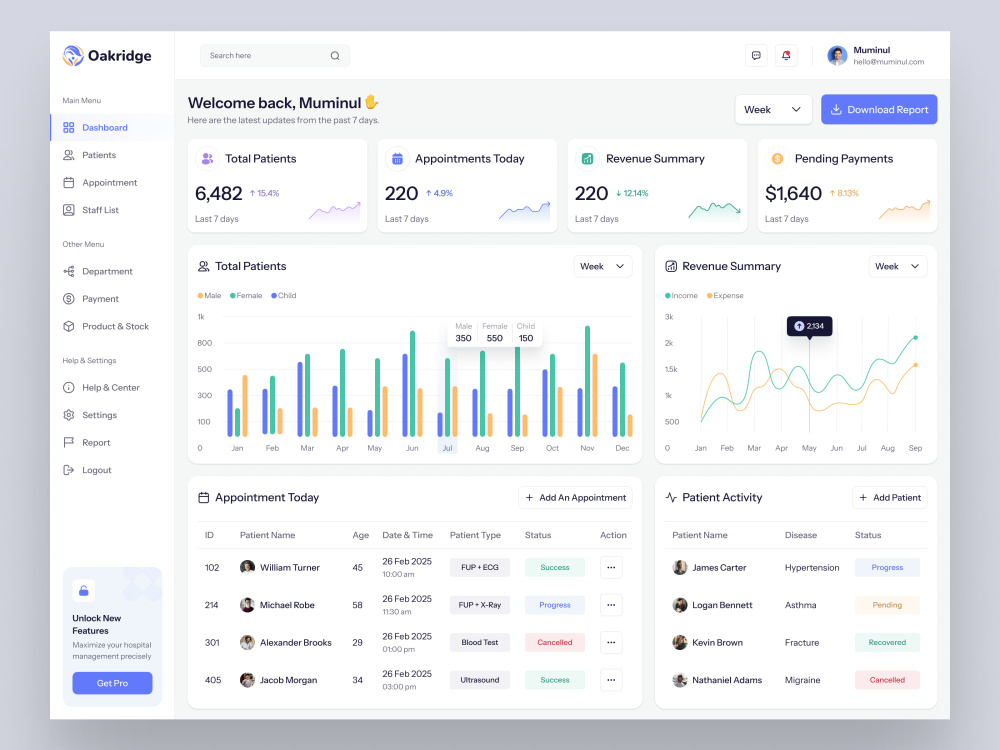Click the Add Patient button
The height and width of the screenshot is (750, 1000).
(890, 497)
